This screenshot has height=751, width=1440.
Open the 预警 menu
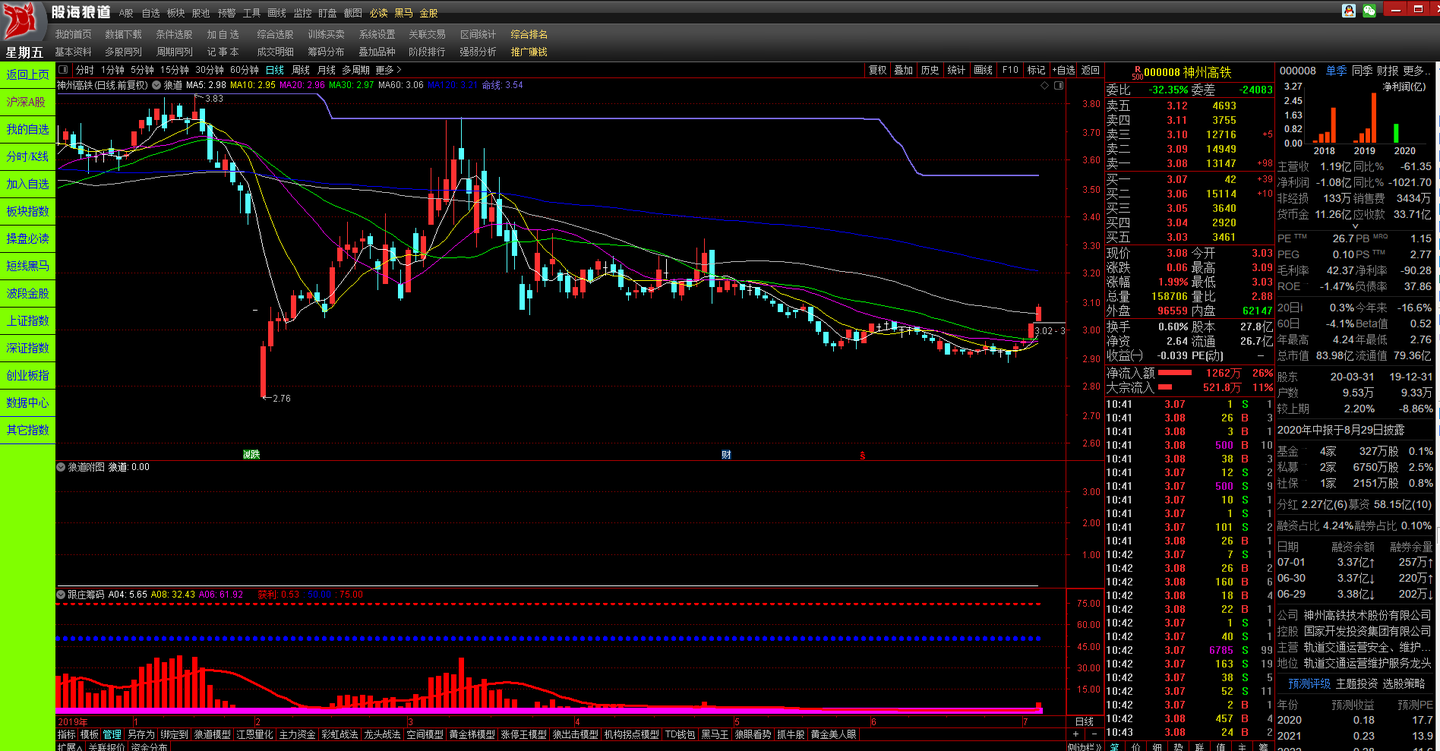tap(227, 14)
